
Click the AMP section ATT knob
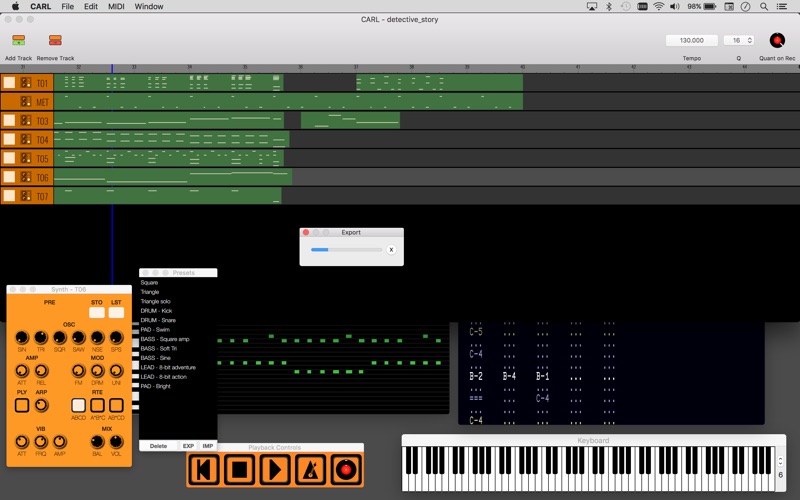[x=21, y=371]
